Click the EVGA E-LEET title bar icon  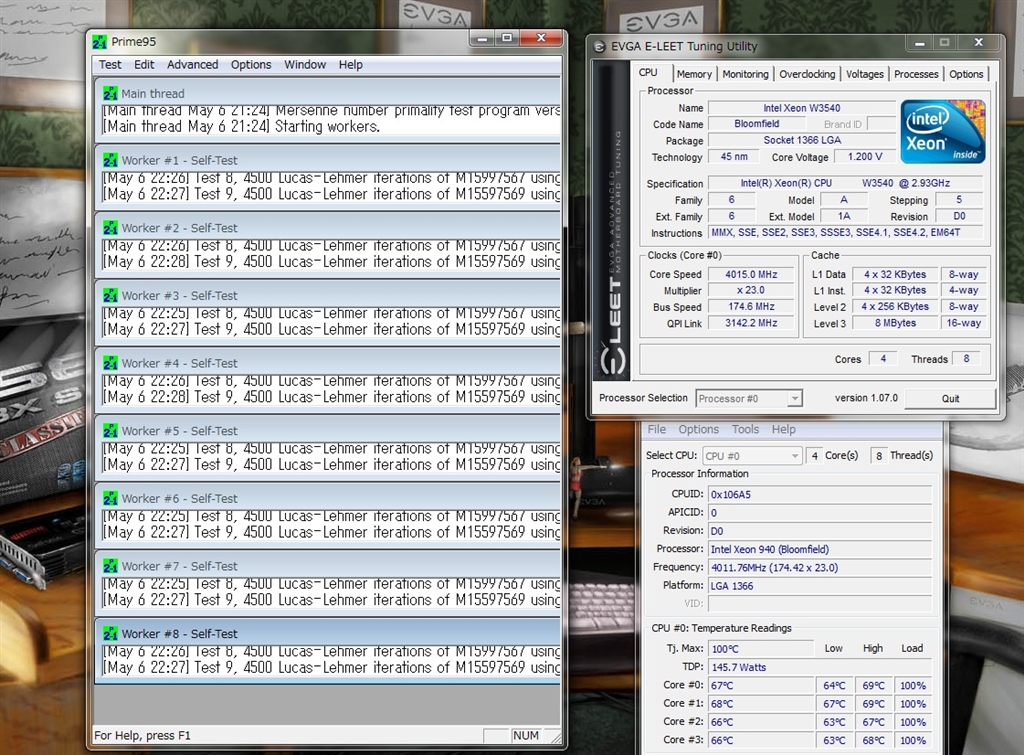600,46
